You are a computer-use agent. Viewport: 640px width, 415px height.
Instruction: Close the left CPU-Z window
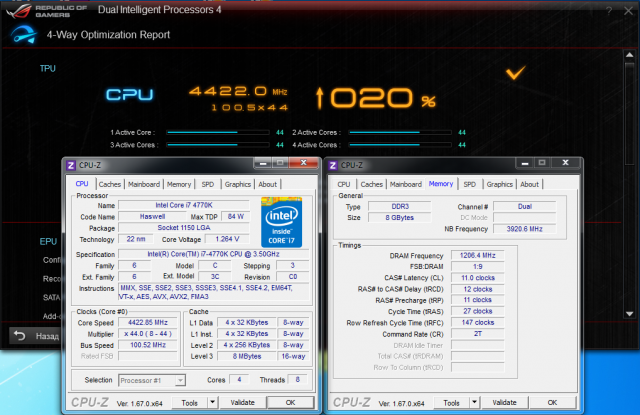click(x=303, y=163)
